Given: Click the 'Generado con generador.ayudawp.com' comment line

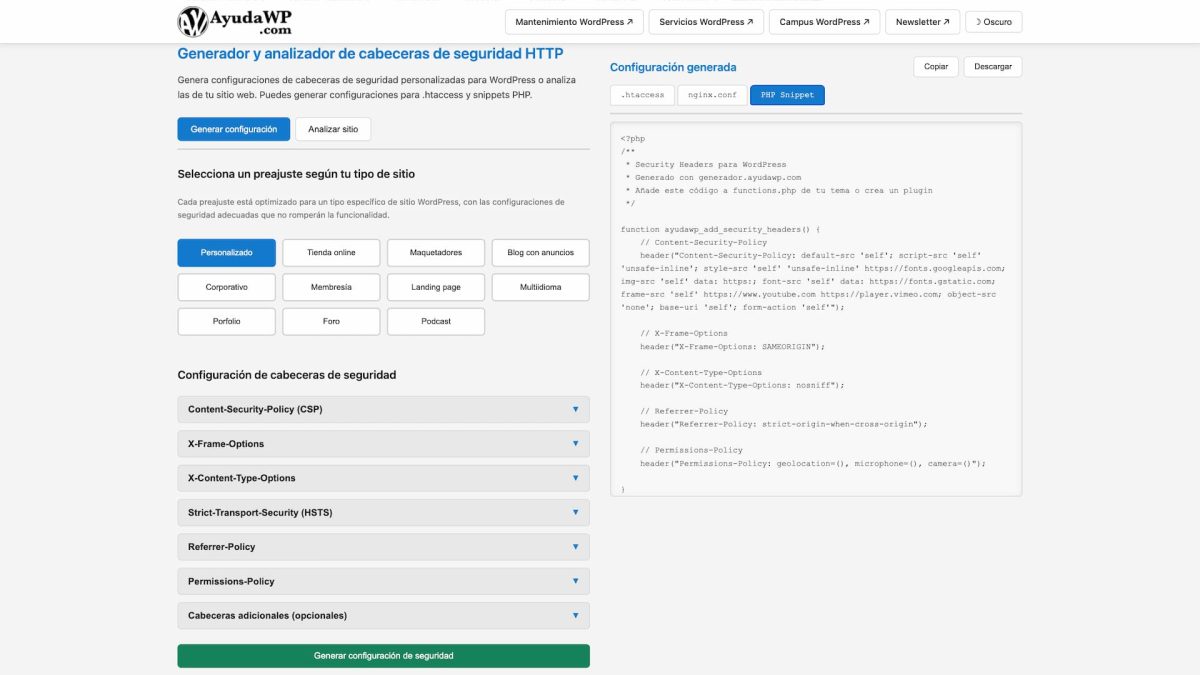Looking at the screenshot, I should click(713, 177).
